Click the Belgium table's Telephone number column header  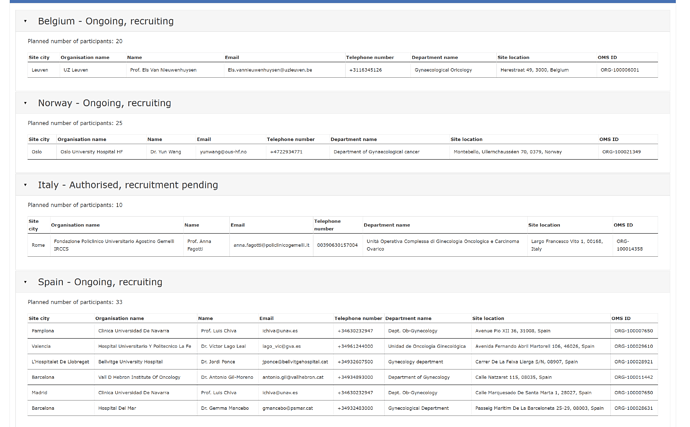click(x=369, y=57)
